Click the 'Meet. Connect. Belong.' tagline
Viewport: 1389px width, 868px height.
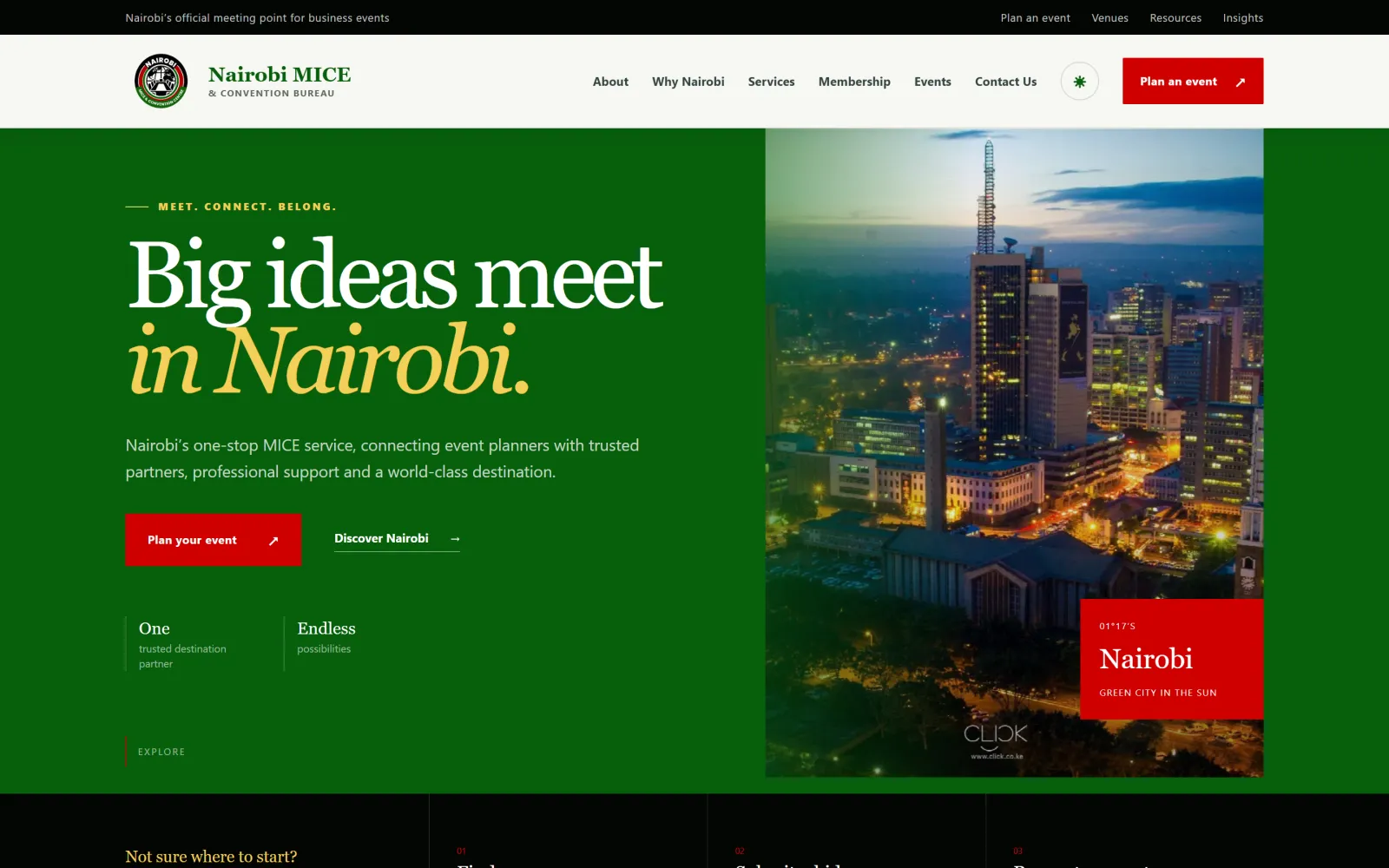pos(247,207)
